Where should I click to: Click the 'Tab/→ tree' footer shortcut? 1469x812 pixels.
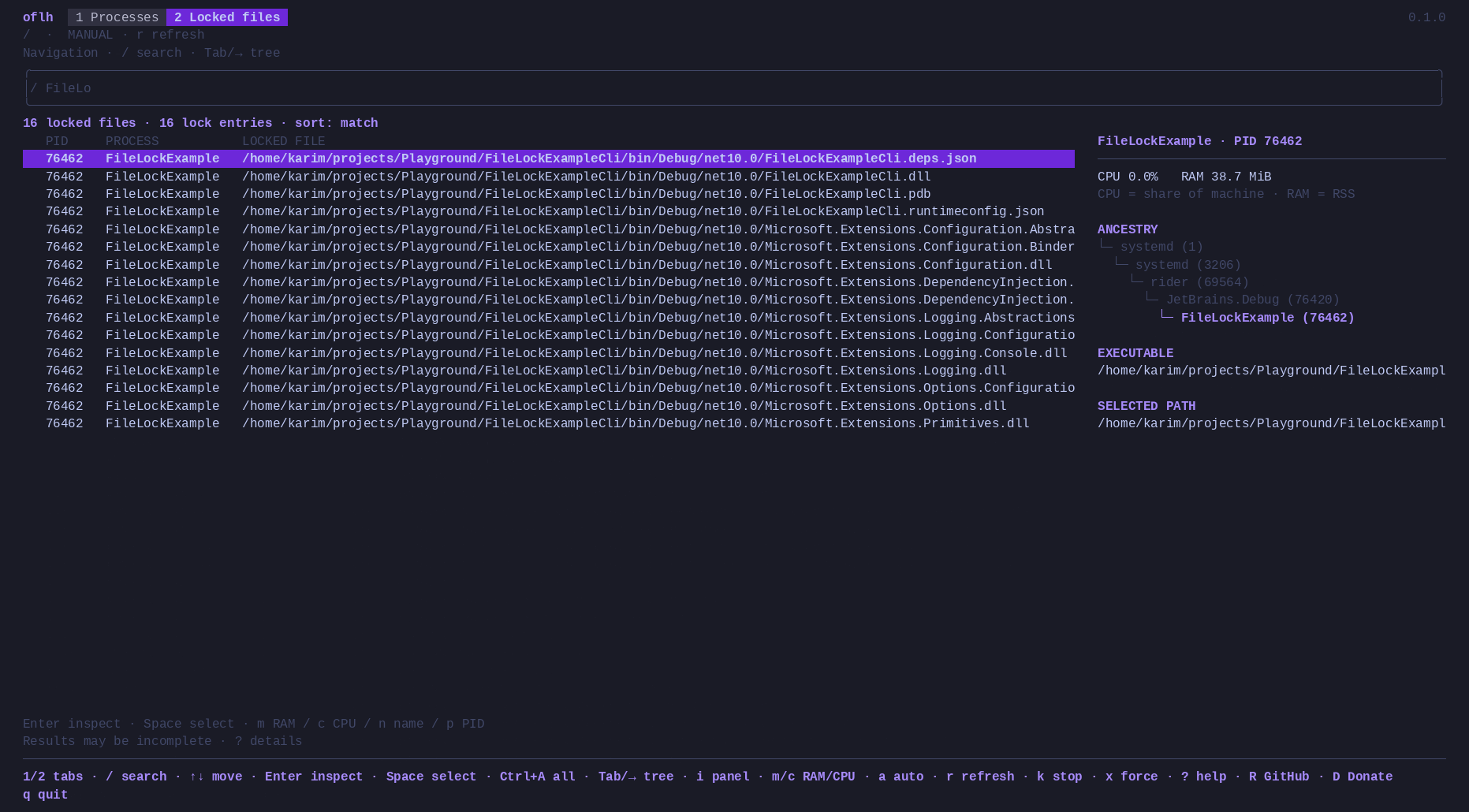[636, 777]
